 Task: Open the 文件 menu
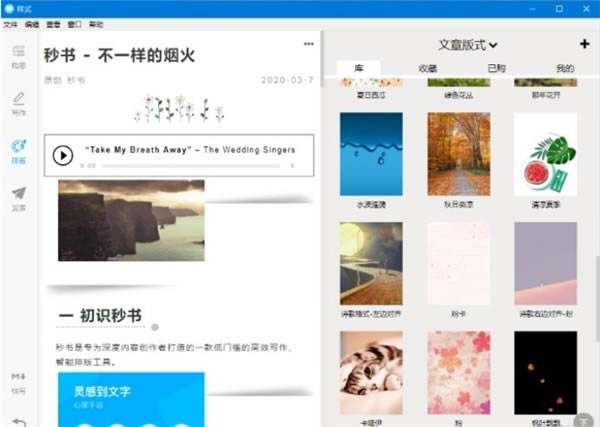(10, 23)
